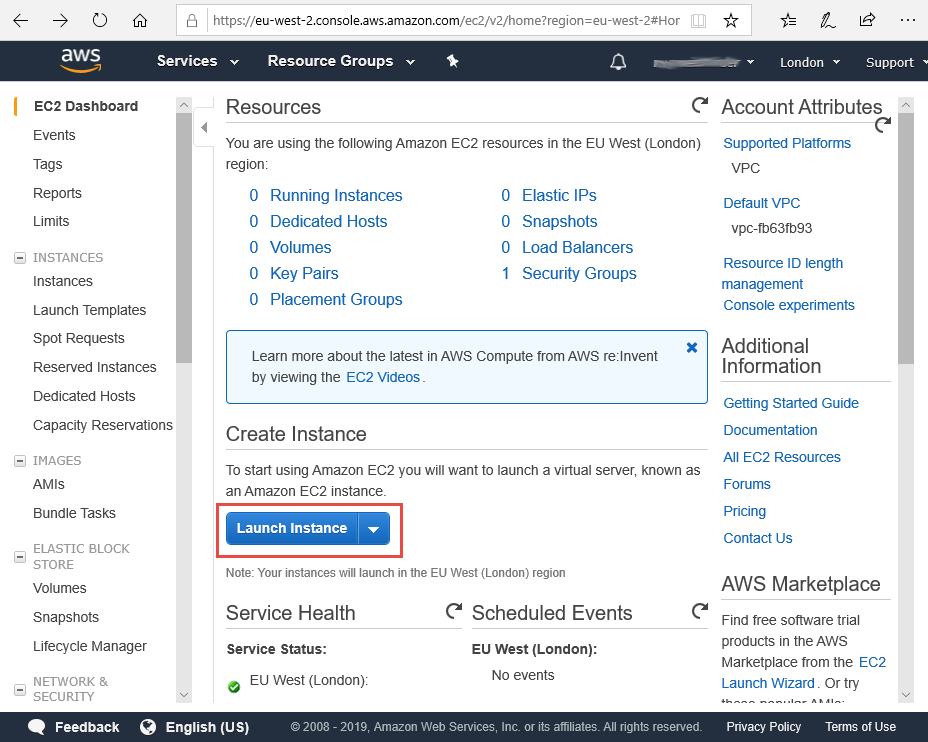Share this page from the browser
Screen dimensions: 928x742
coord(867,21)
